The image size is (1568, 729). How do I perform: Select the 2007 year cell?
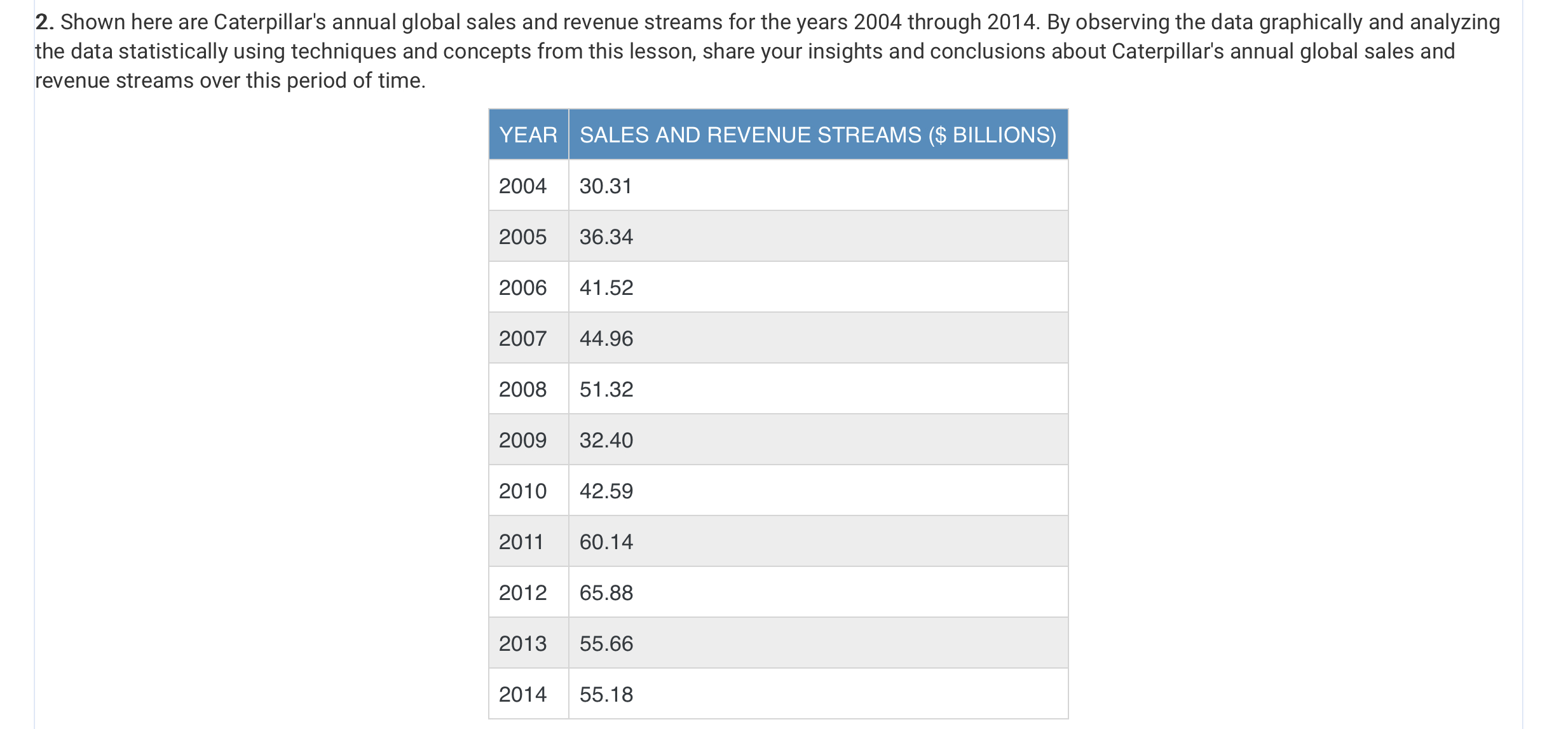tap(528, 337)
